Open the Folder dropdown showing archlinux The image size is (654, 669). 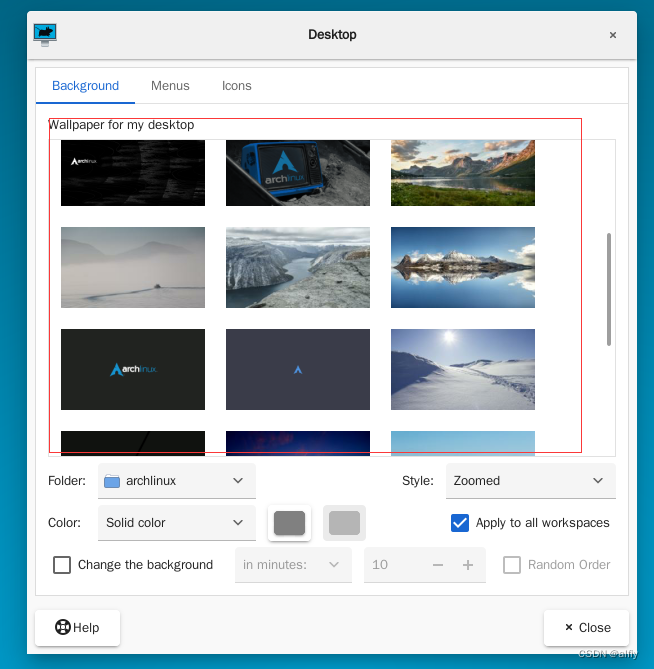(177, 481)
